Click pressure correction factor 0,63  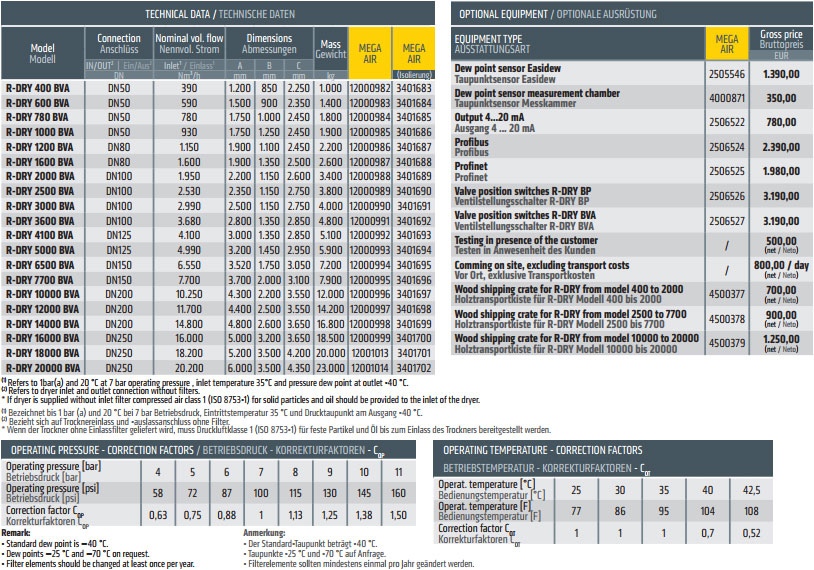pos(158,515)
